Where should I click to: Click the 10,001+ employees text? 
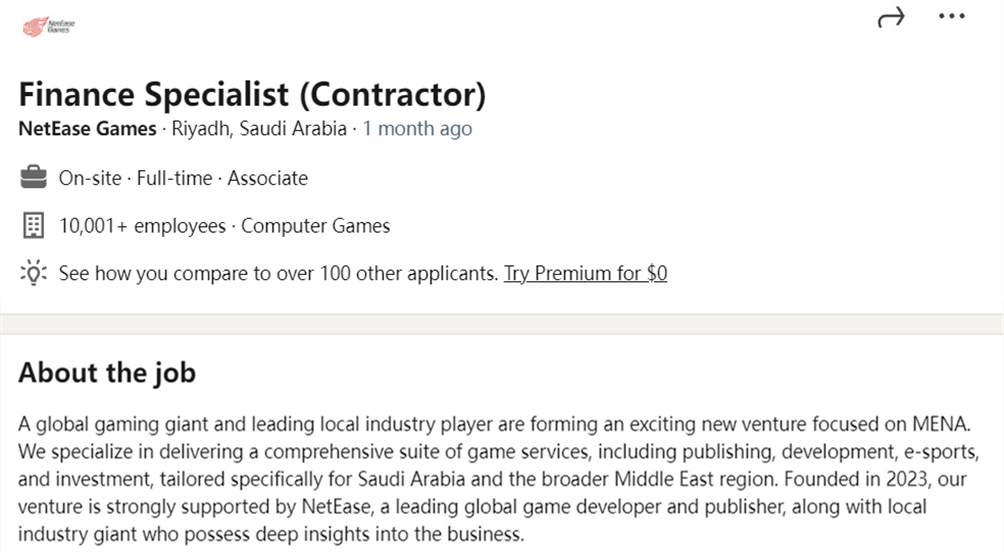point(142,226)
